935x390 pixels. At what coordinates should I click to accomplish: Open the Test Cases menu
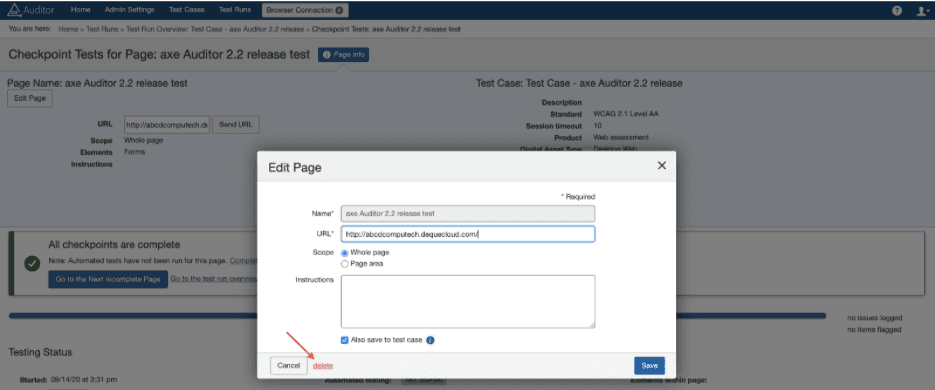pyautogui.click(x=187, y=10)
